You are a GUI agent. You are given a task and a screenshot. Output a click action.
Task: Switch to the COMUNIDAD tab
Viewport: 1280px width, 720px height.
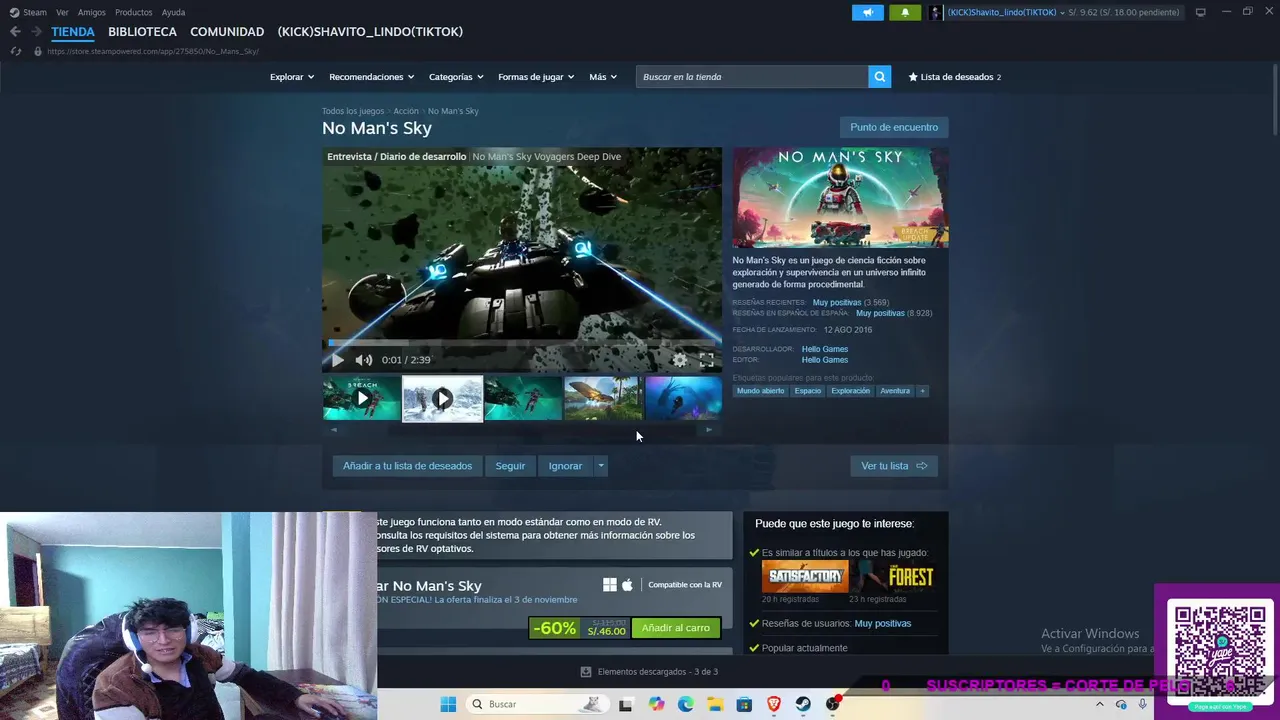pyautogui.click(x=227, y=32)
